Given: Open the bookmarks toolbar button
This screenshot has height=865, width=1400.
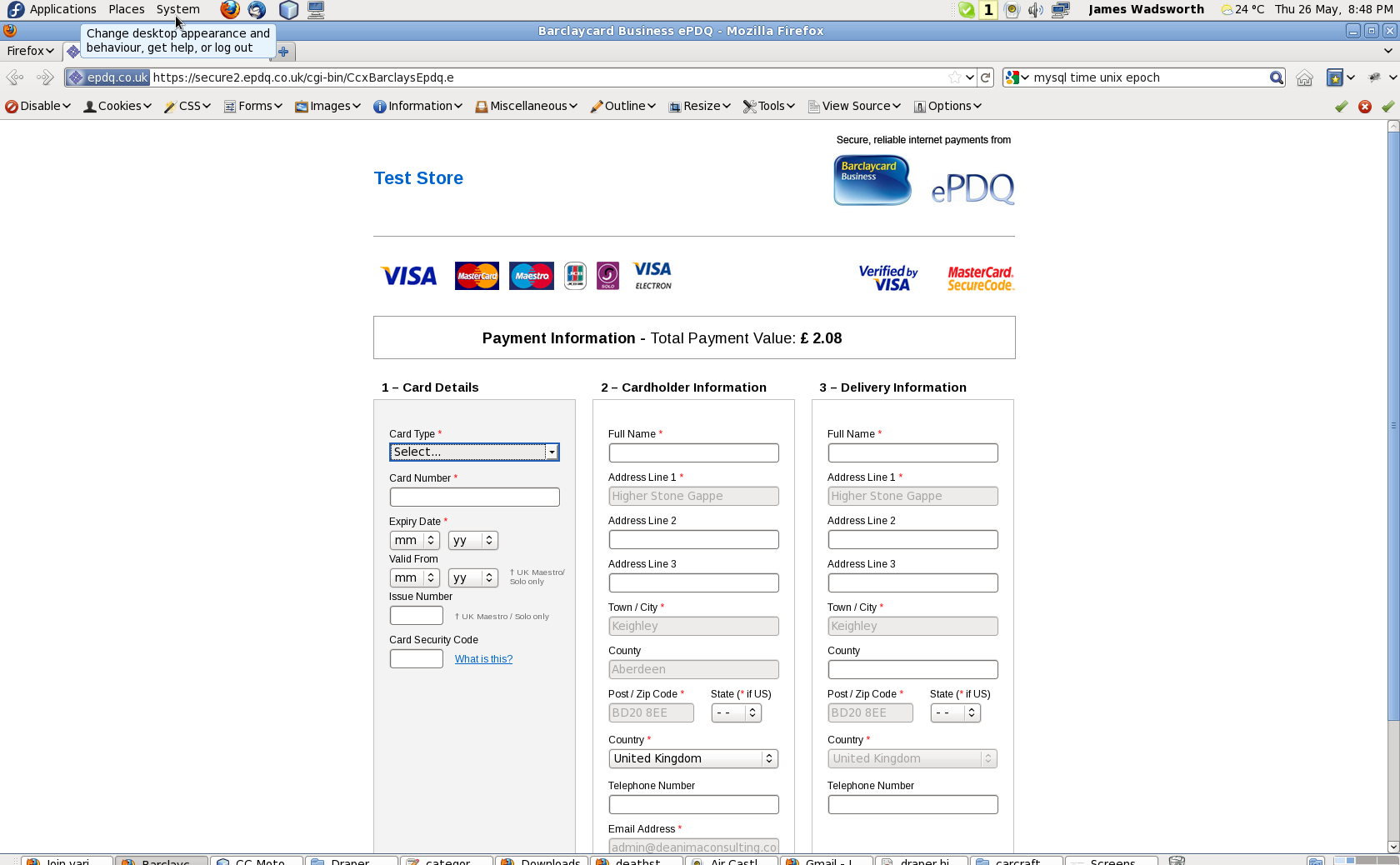Looking at the screenshot, I should point(1335,77).
